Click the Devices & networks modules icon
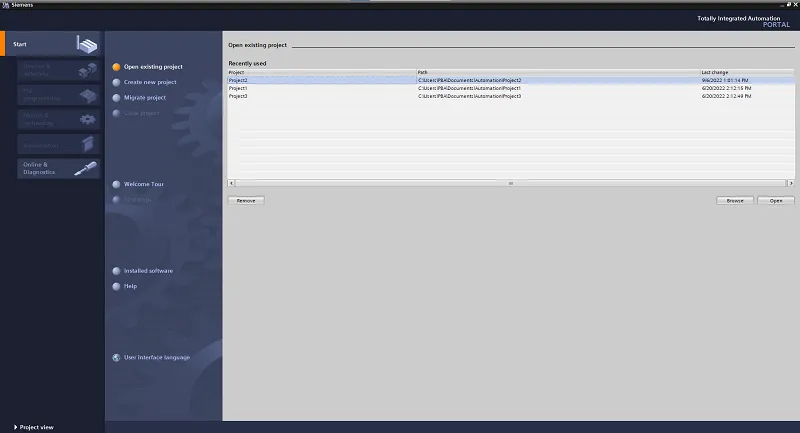Viewport: 800px width, 433px height. point(87,70)
